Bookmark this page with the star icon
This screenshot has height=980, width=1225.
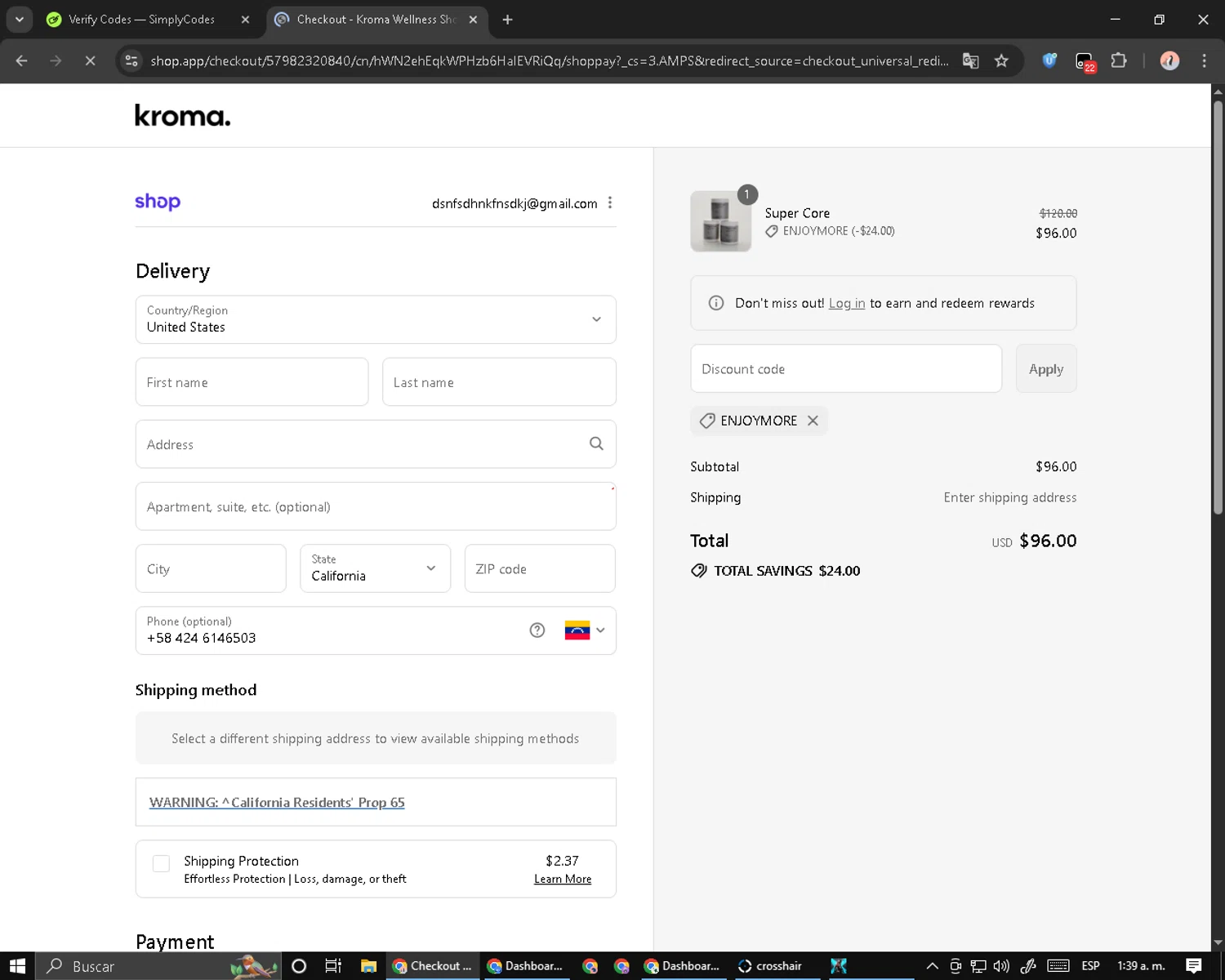click(x=1001, y=60)
